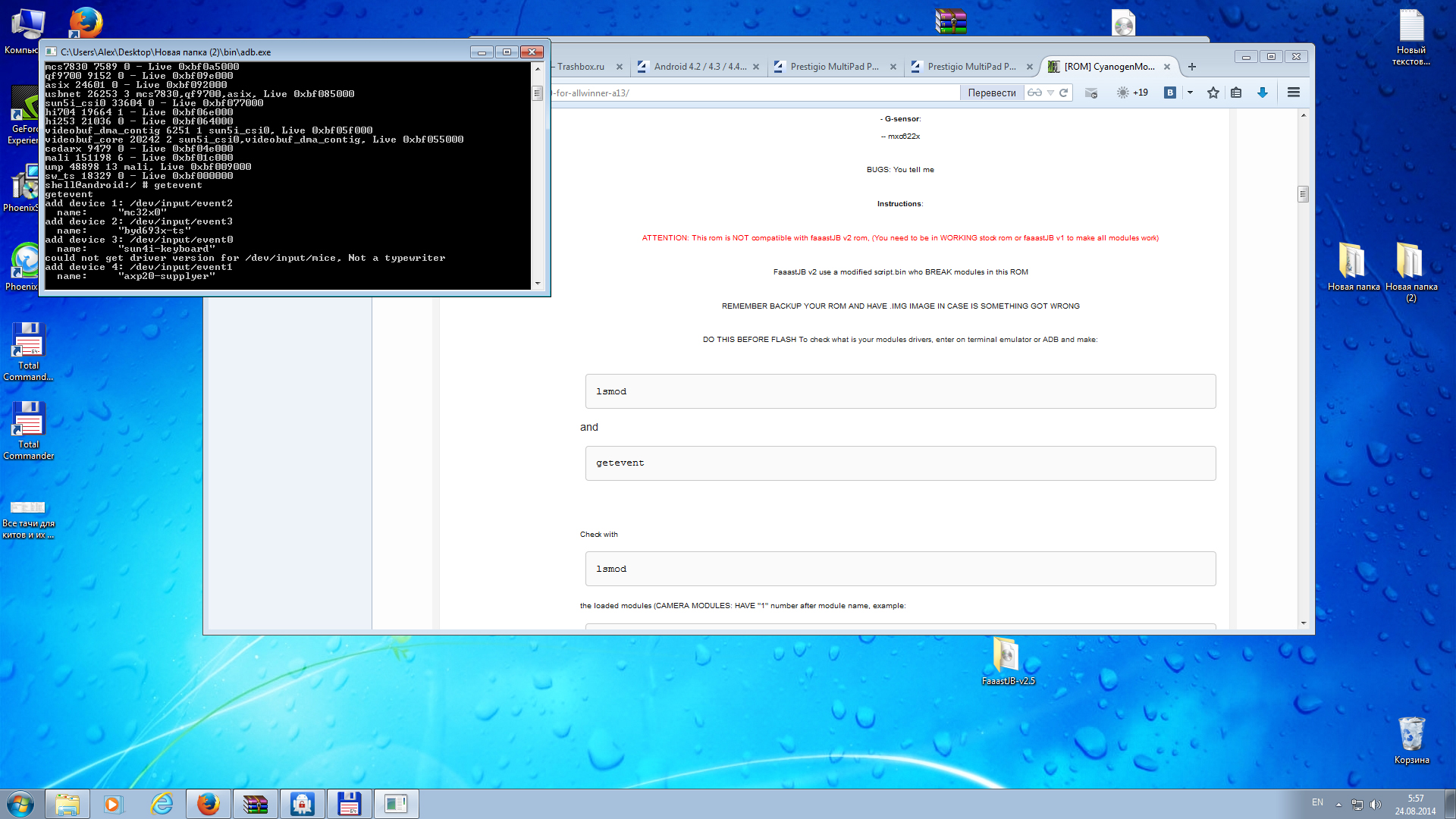Click the mail notifier envelope icon
The image size is (1456, 819).
click(x=1091, y=93)
